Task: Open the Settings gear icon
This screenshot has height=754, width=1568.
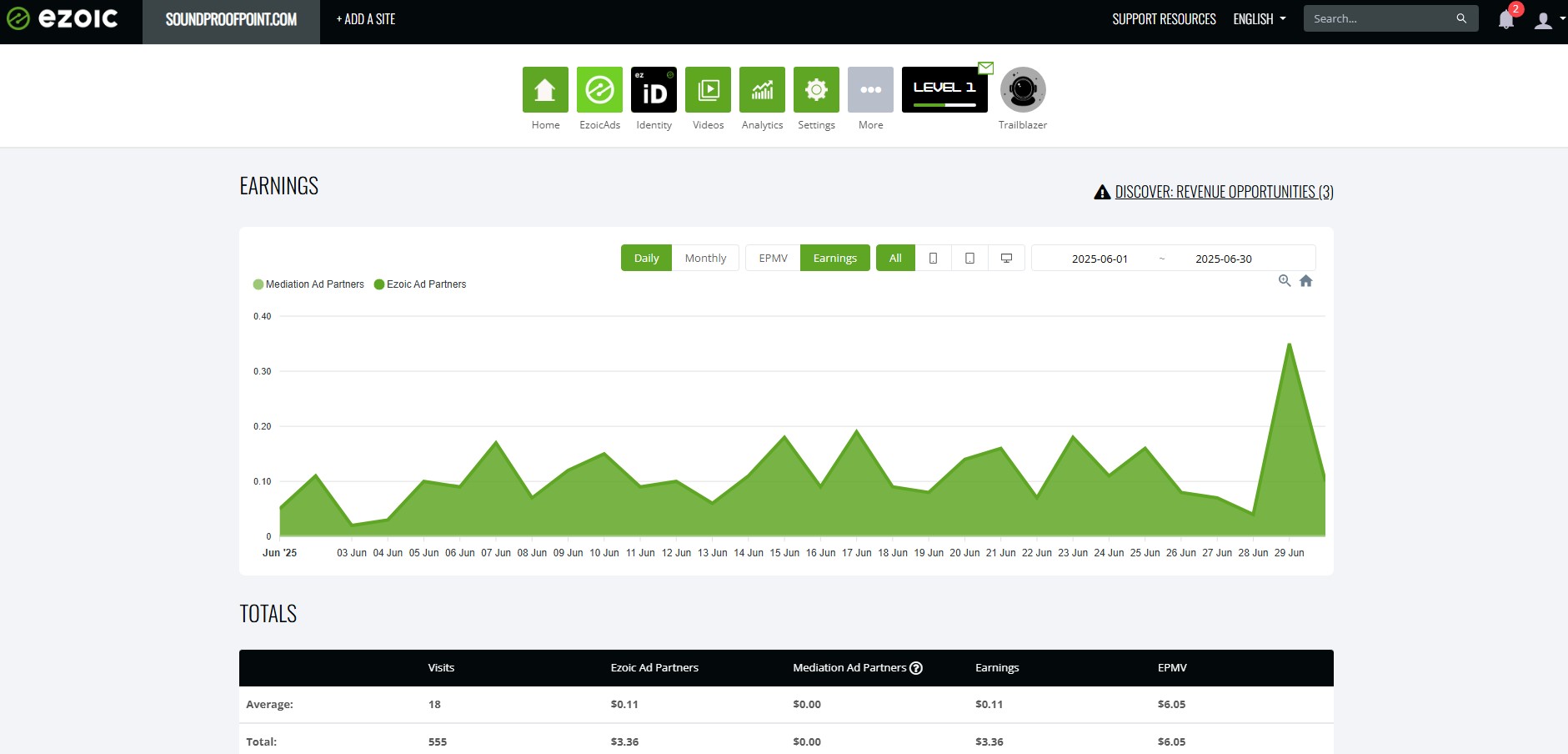Action: [x=816, y=89]
